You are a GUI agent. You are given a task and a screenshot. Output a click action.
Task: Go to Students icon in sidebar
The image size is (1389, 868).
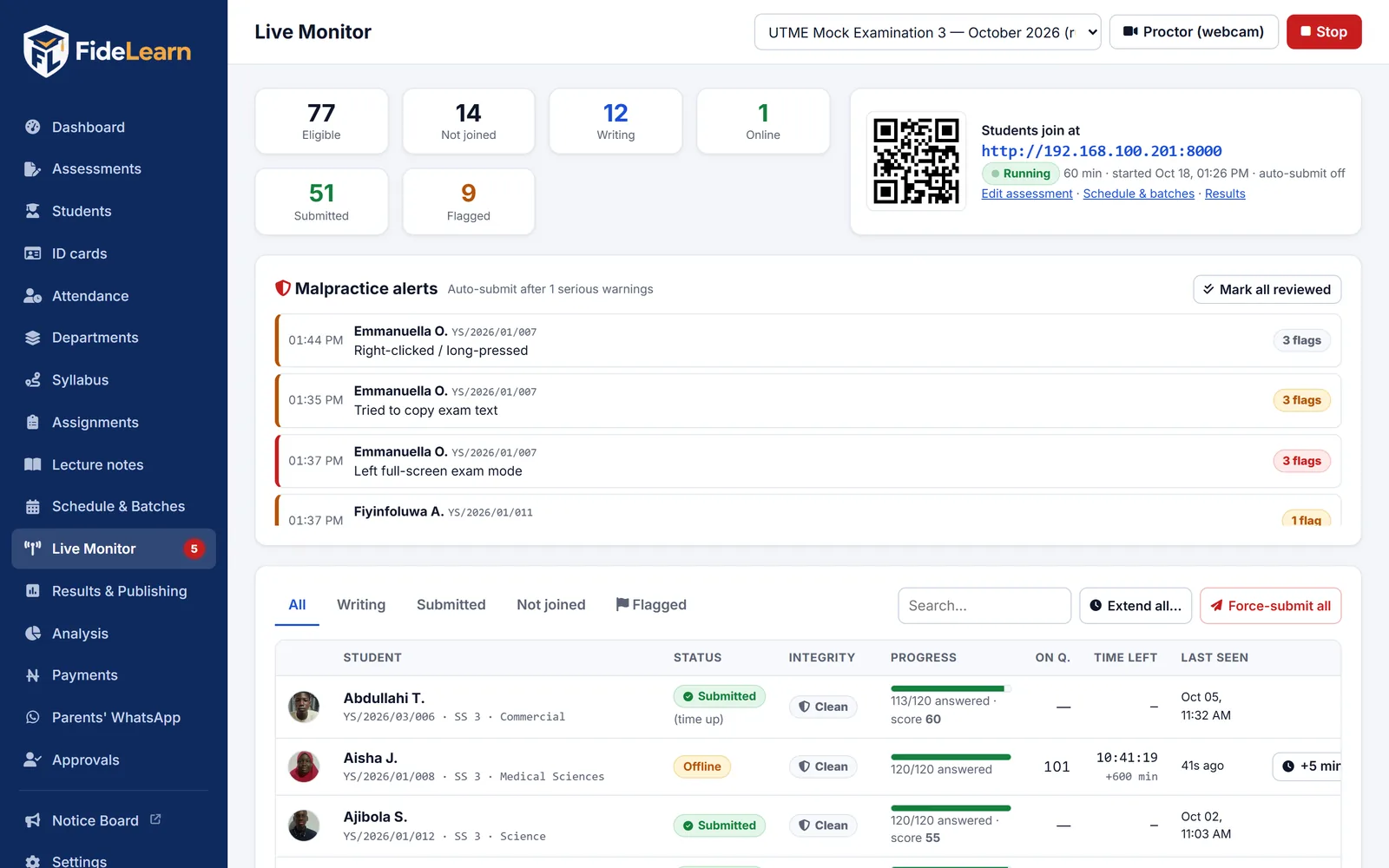coord(33,211)
